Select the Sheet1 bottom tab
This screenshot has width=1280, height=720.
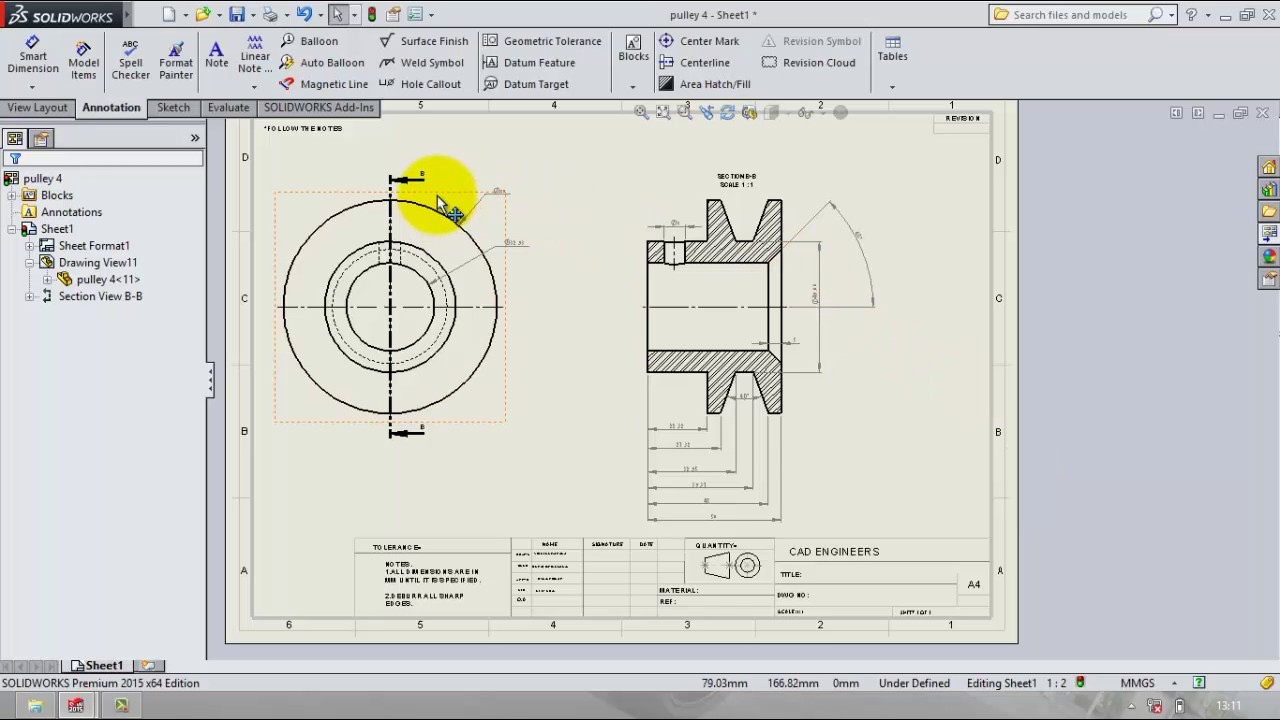click(97, 666)
